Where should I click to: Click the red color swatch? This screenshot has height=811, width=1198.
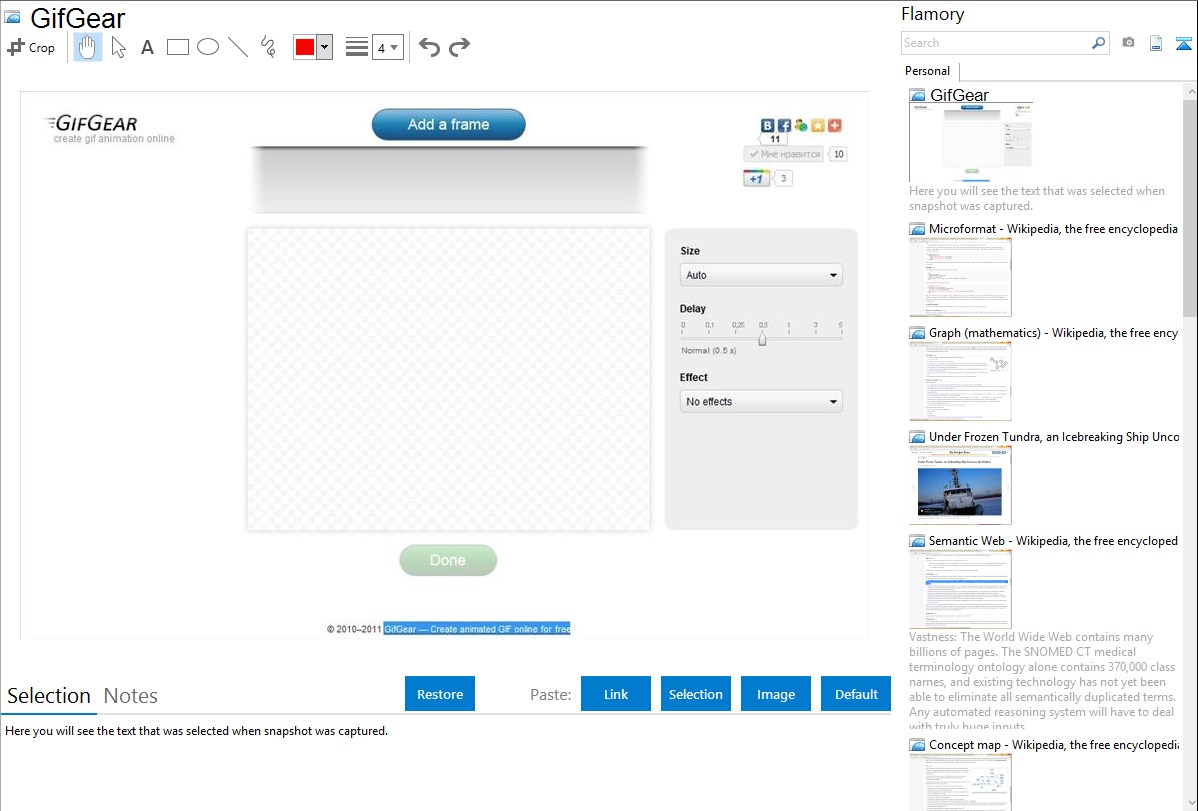tap(305, 47)
